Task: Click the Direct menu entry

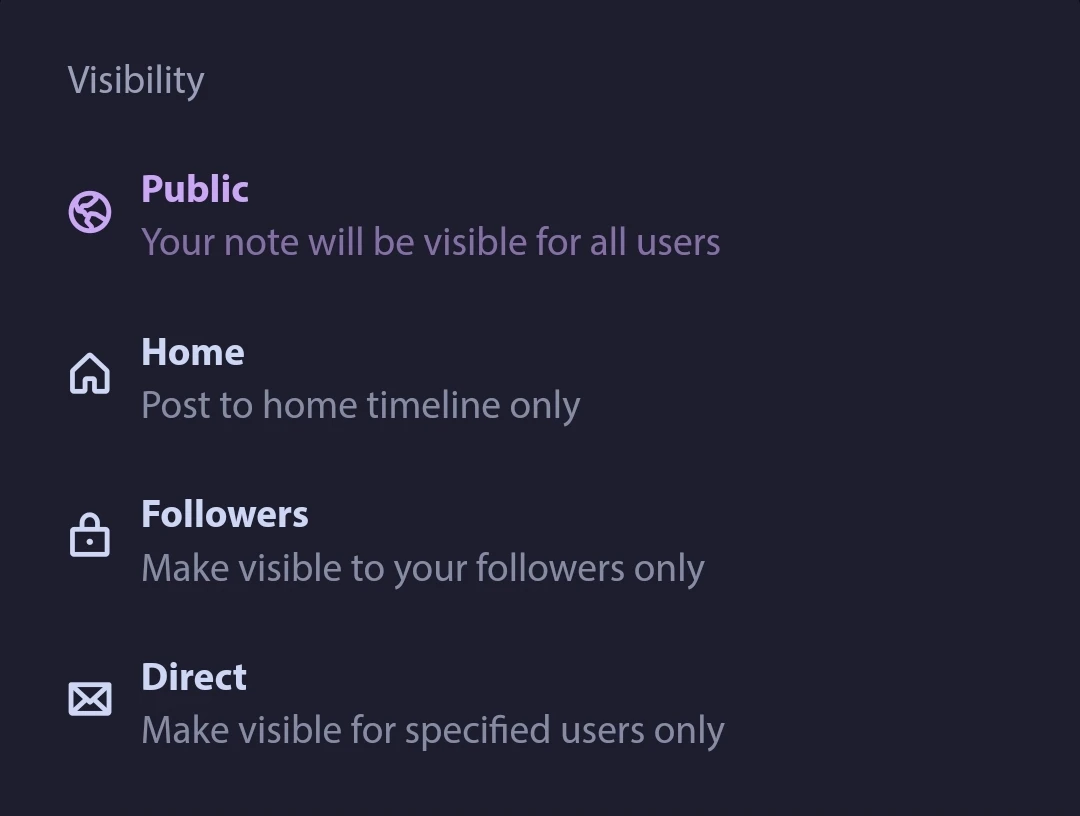Action: (194, 677)
